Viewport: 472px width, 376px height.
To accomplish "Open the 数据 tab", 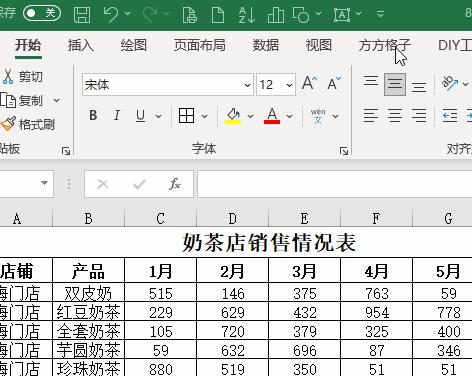I will [x=266, y=45].
